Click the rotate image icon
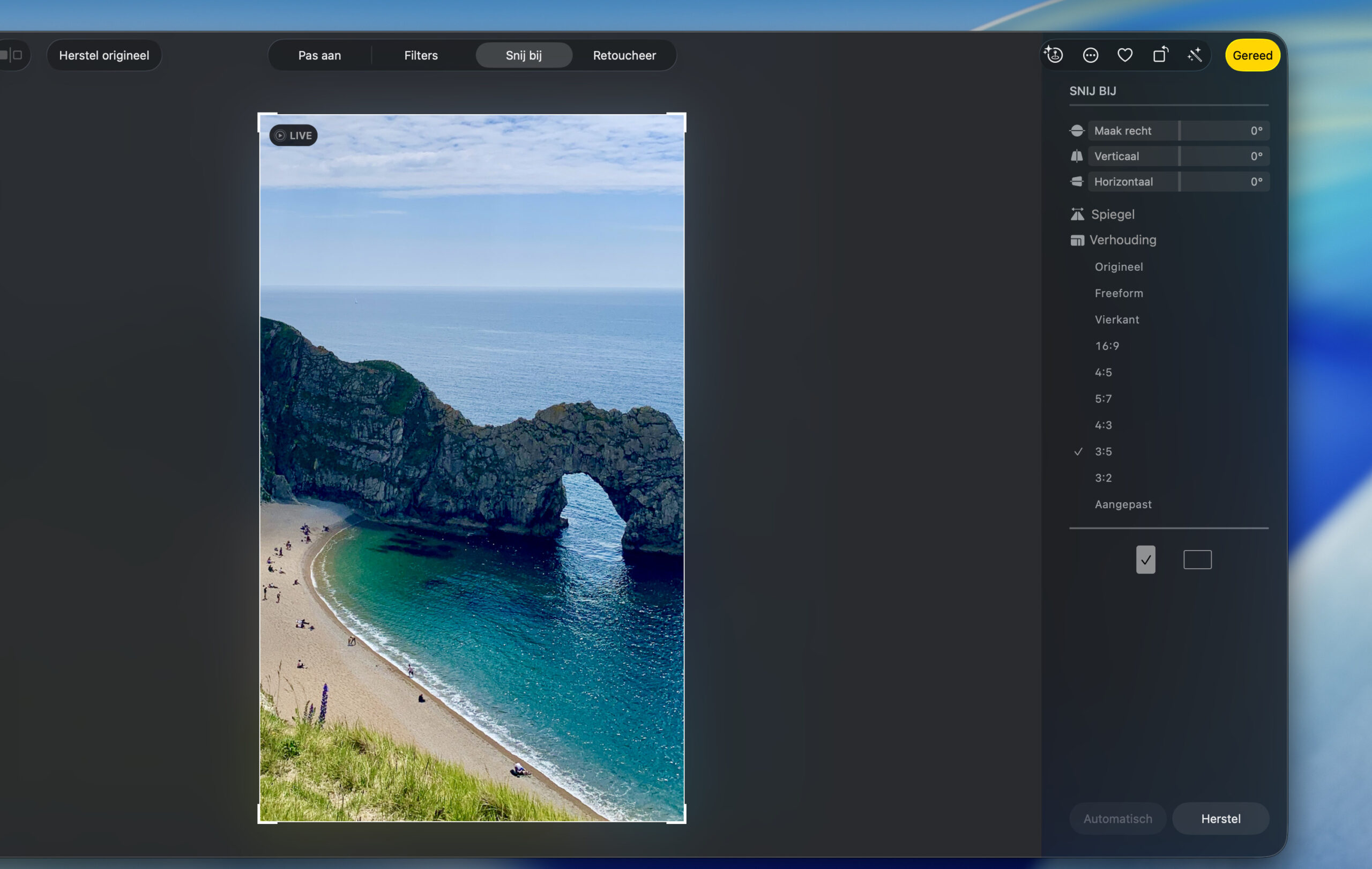The width and height of the screenshot is (1372, 869). 1160,55
